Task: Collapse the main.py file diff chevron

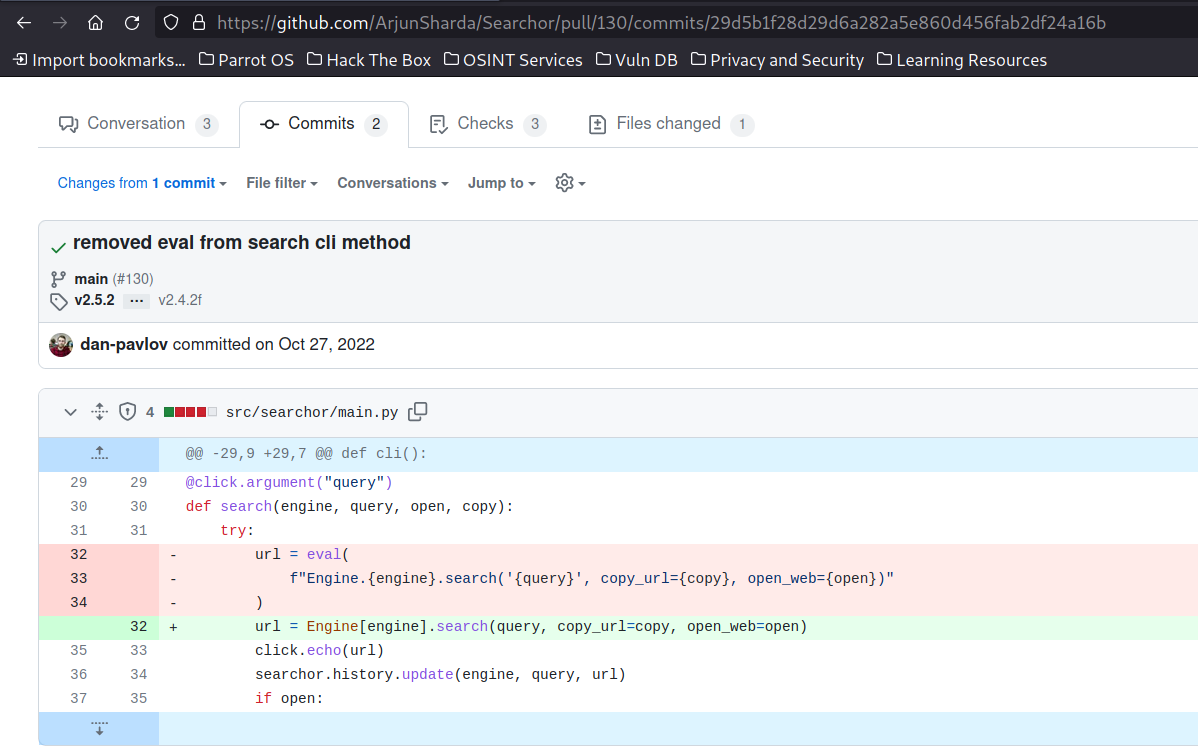Action: 70,412
